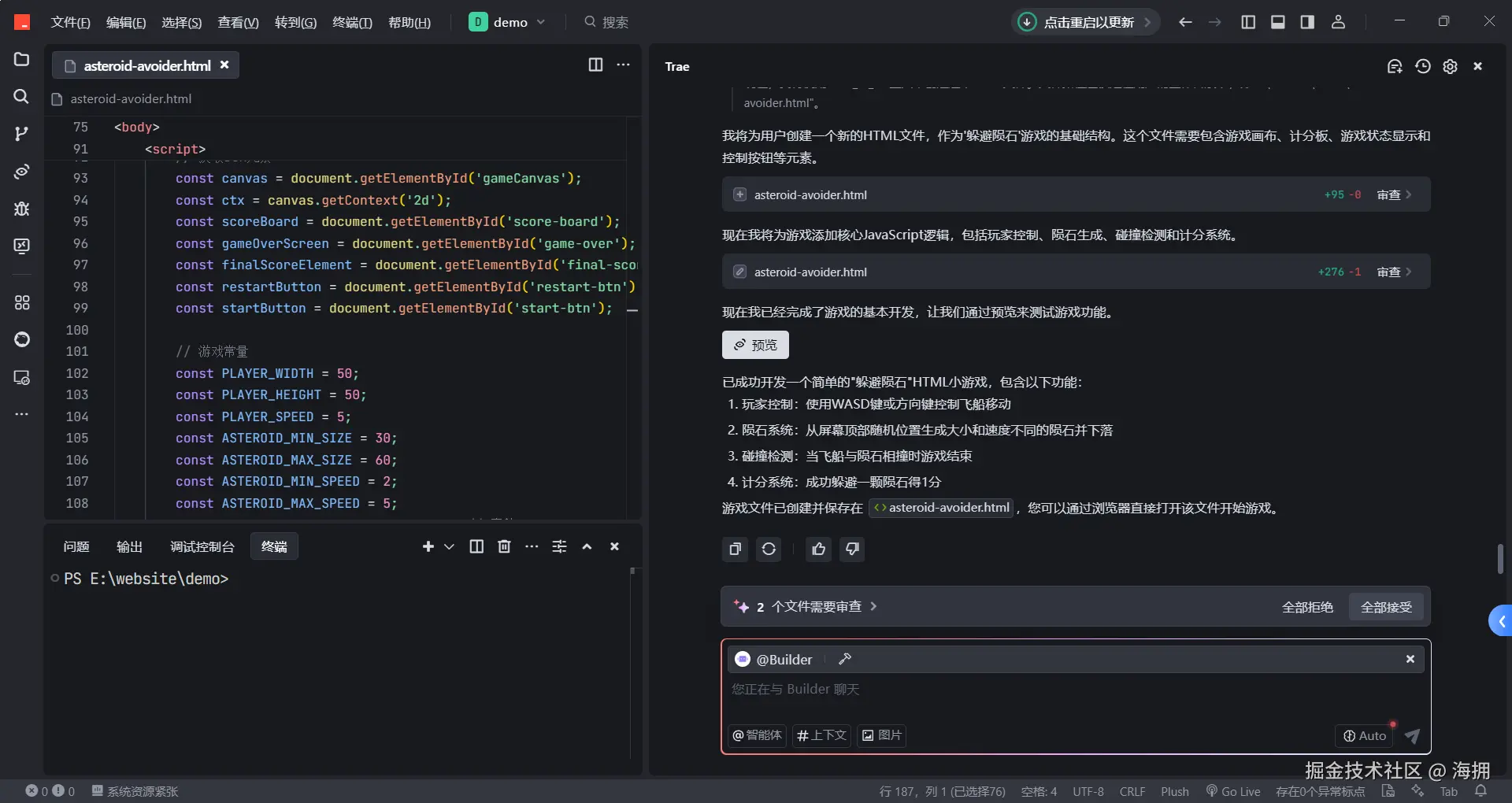The image size is (1512, 803).
Task: Toggle Go Live server in the status bar
Action: click(1232, 791)
